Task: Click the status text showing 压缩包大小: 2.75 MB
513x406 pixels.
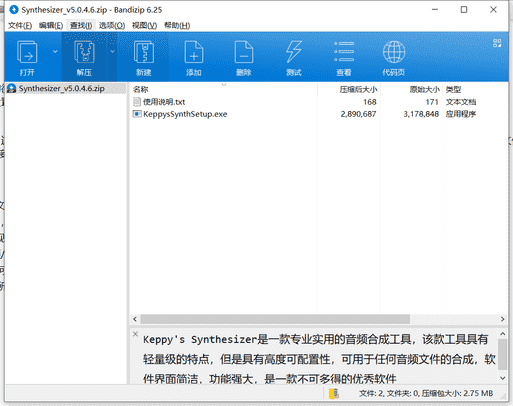Action: (457, 394)
